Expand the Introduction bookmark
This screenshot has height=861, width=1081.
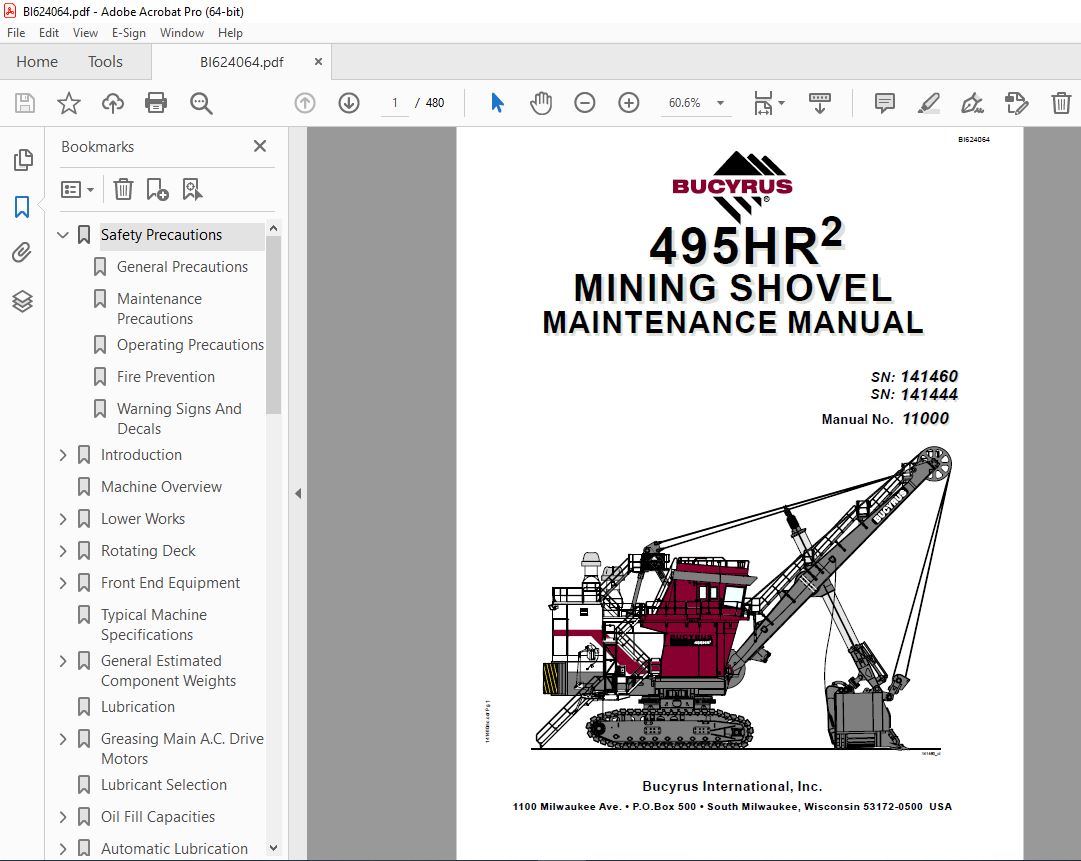pos(63,455)
